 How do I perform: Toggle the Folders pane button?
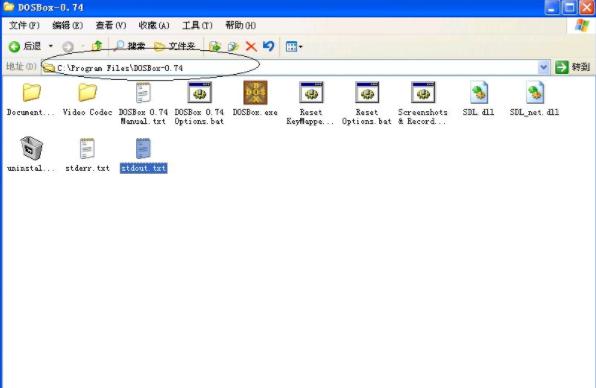[175, 46]
